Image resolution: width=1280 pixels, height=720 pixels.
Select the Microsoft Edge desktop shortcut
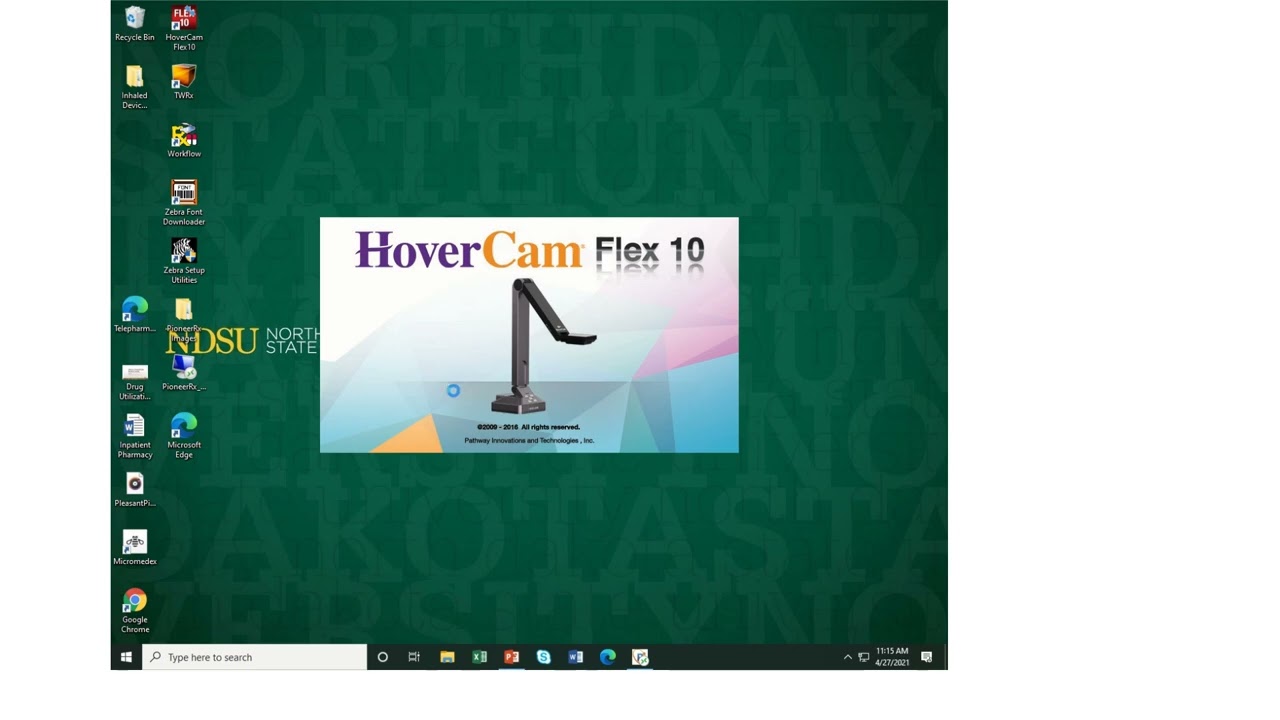tap(184, 436)
